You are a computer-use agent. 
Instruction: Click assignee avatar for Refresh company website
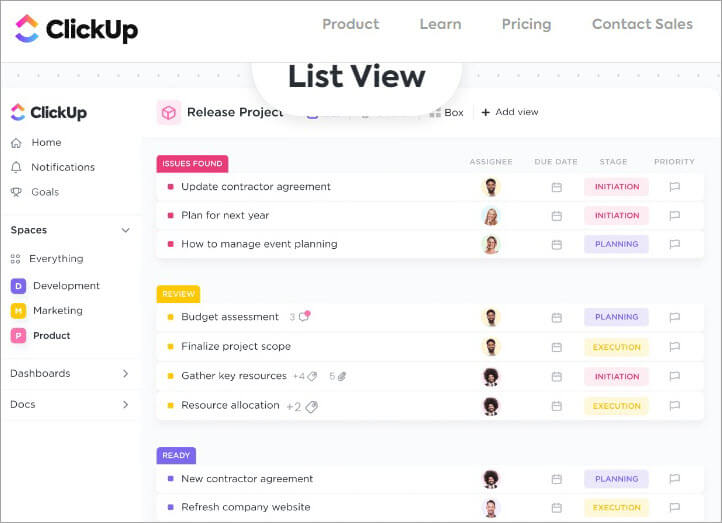point(491,508)
